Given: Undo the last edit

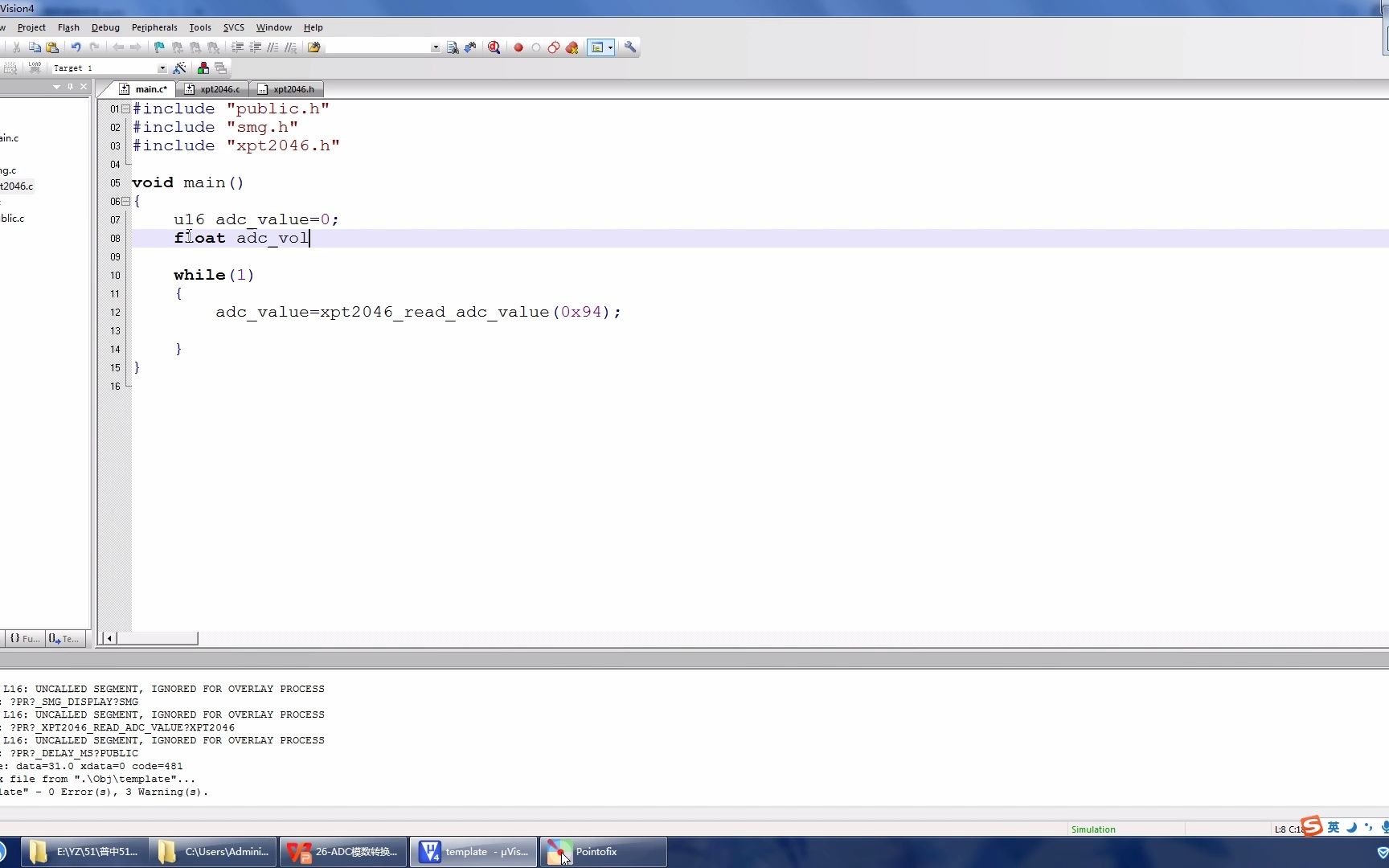Looking at the screenshot, I should pyautogui.click(x=76, y=47).
